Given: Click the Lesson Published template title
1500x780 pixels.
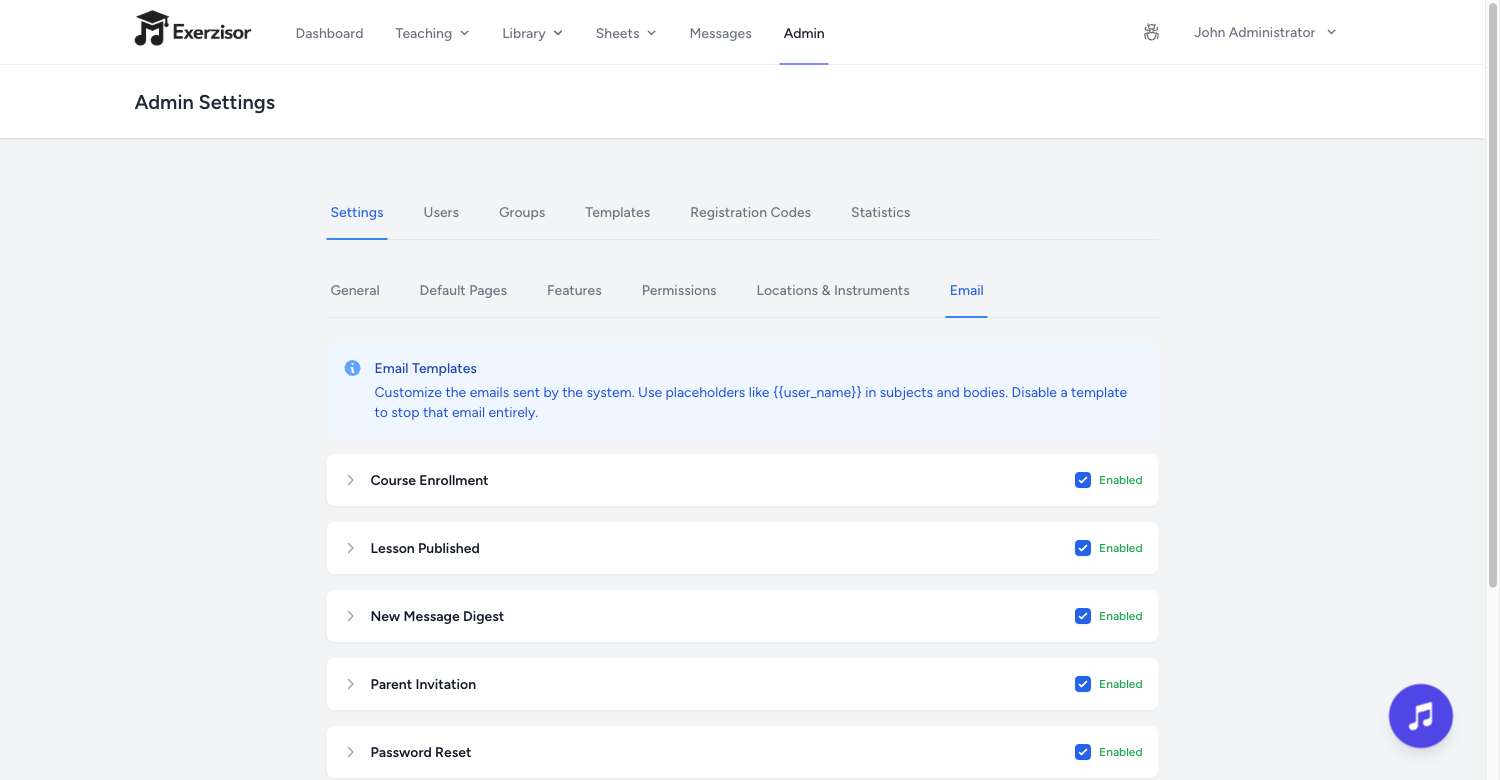Looking at the screenshot, I should click(425, 548).
